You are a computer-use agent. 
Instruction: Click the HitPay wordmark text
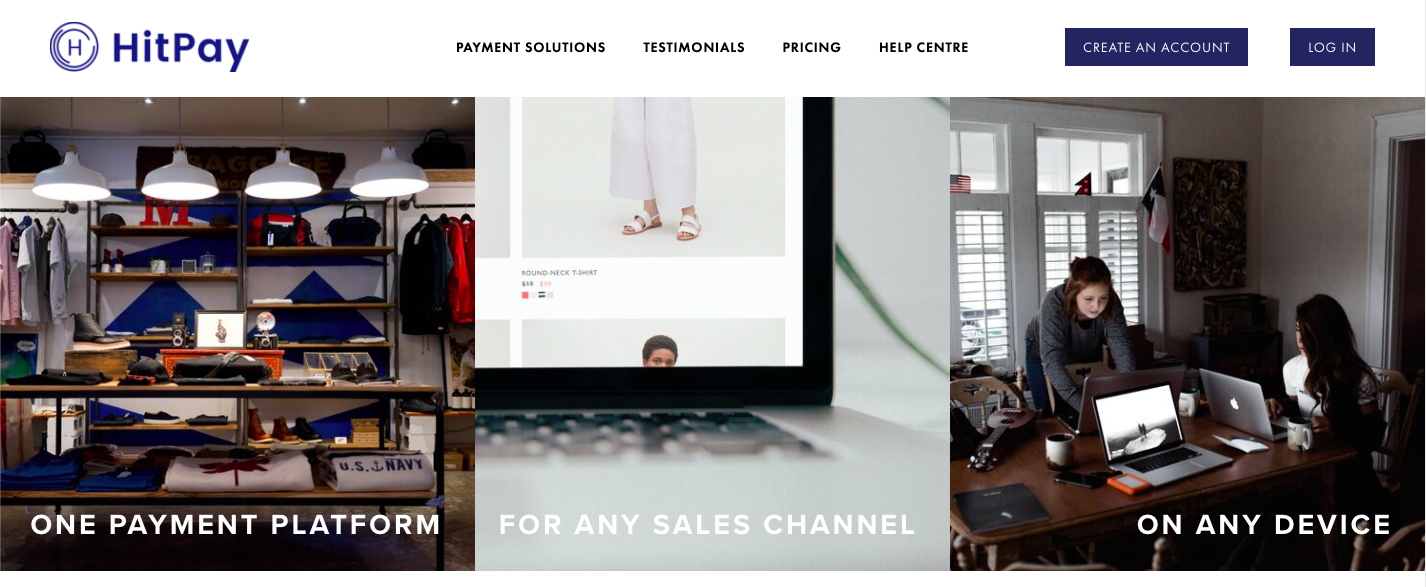pos(180,48)
